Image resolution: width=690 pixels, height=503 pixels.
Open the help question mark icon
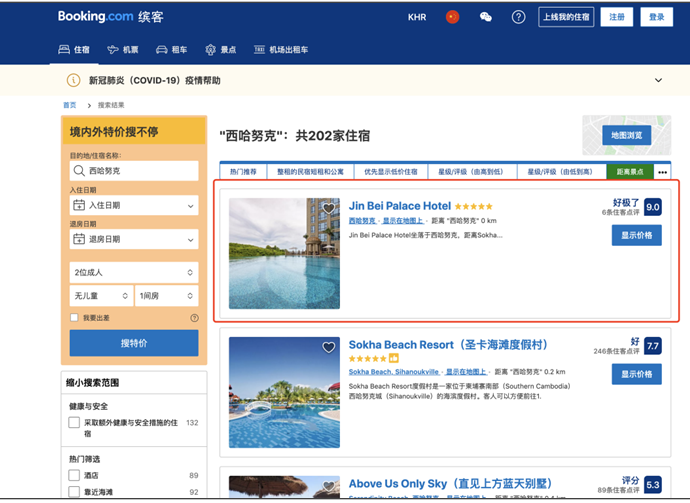pos(518,17)
